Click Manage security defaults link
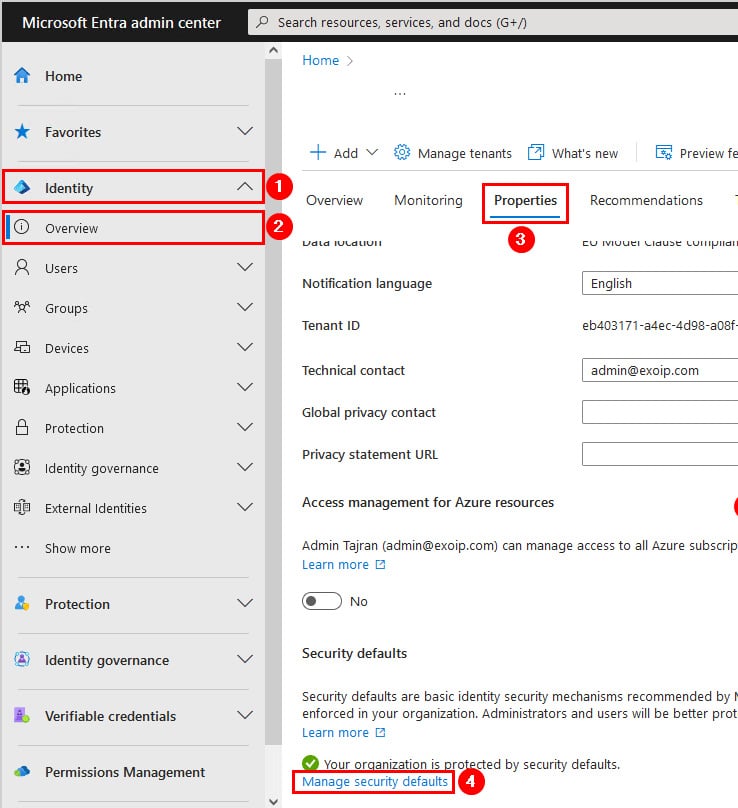The height and width of the screenshot is (808, 738). [375, 781]
